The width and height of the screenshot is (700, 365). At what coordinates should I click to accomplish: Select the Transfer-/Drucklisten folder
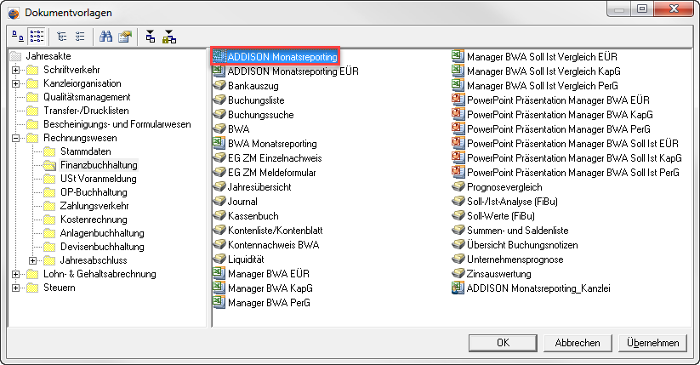(86, 111)
